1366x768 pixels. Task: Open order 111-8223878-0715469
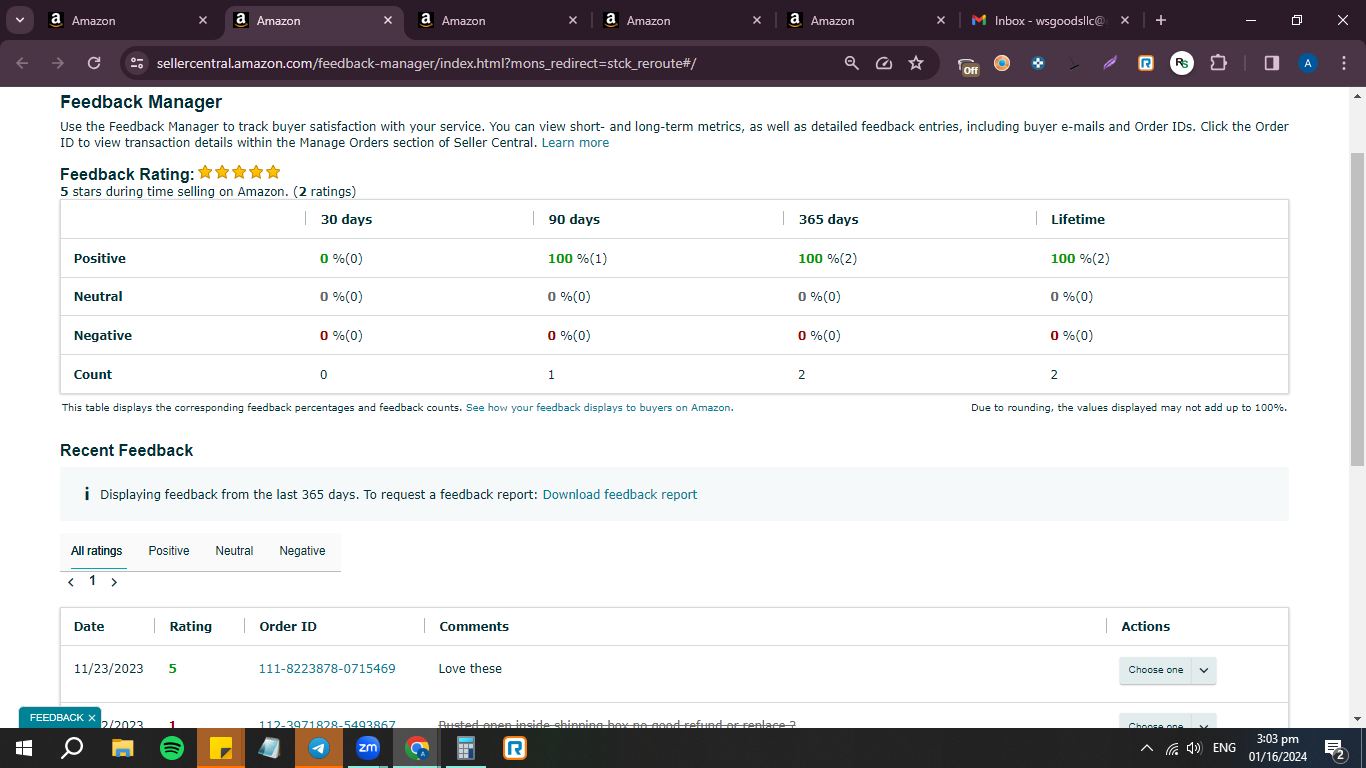(327, 669)
